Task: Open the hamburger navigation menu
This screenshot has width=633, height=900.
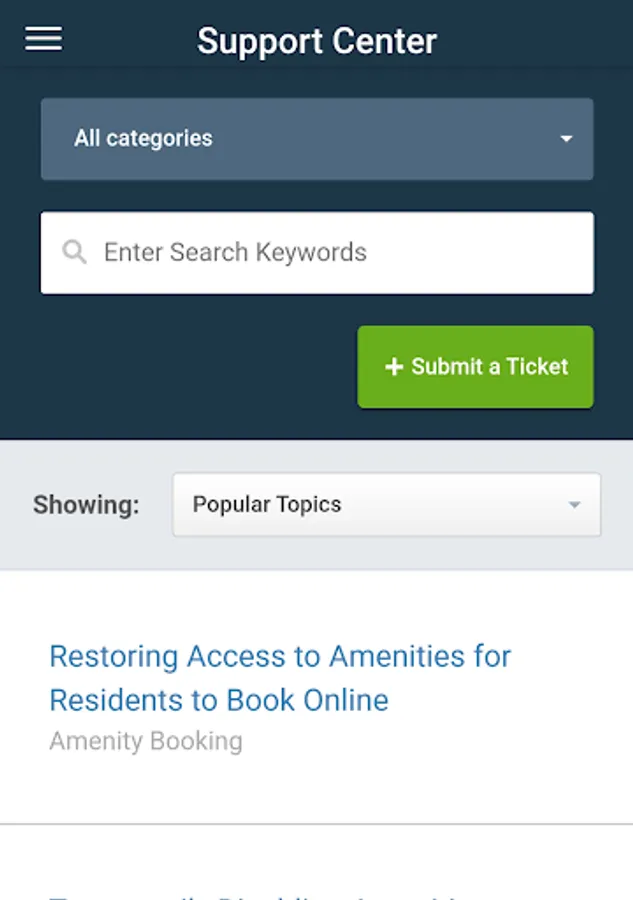Action: [42, 39]
